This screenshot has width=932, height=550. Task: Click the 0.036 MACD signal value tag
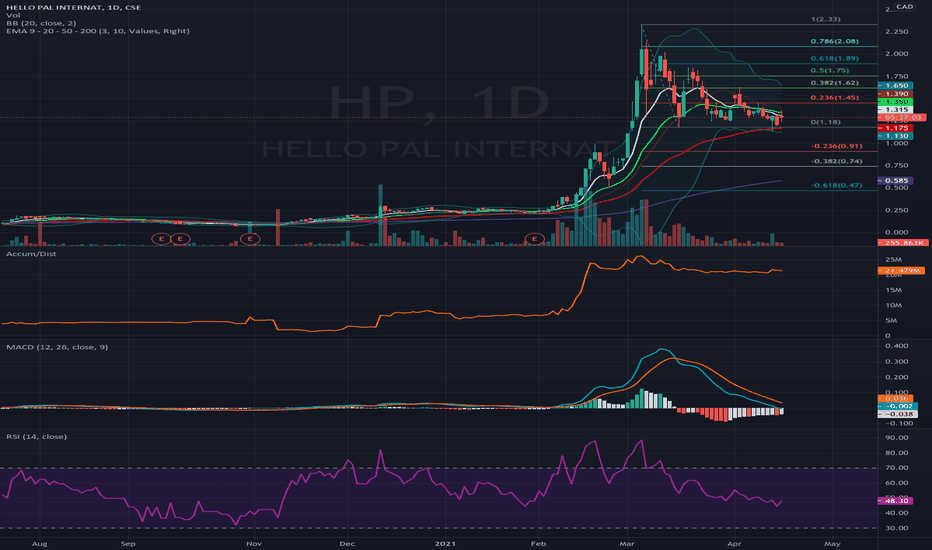pyautogui.click(x=895, y=398)
